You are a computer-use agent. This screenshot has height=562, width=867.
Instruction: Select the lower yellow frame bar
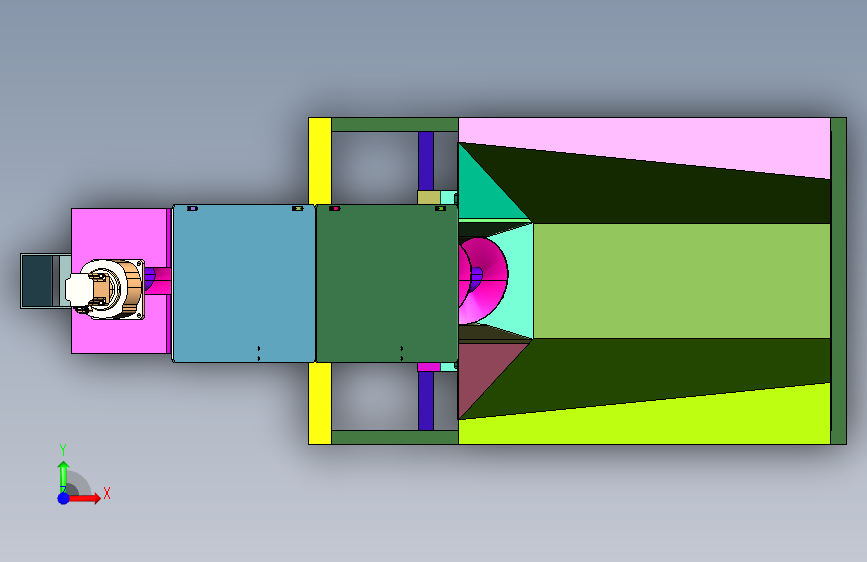pyautogui.click(x=320, y=403)
